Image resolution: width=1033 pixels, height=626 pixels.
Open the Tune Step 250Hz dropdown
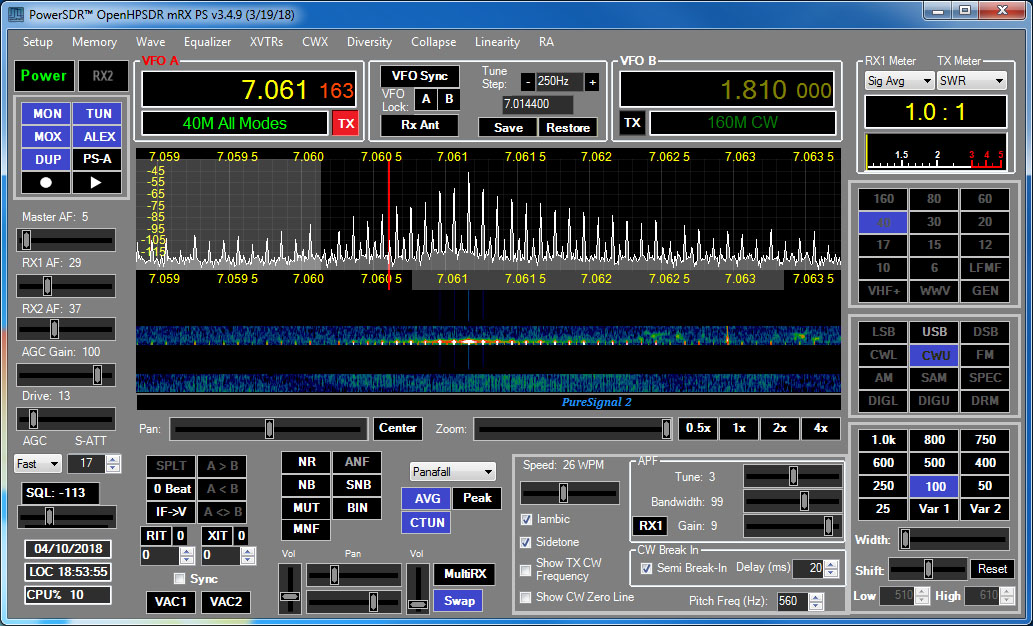(559, 82)
